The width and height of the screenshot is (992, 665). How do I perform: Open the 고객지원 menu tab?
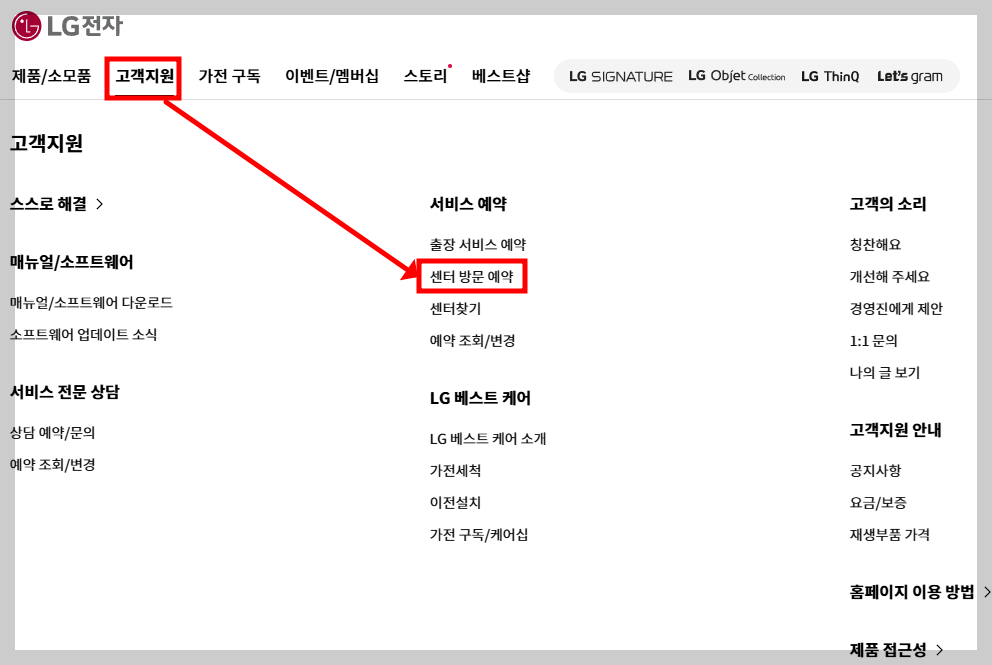144,76
